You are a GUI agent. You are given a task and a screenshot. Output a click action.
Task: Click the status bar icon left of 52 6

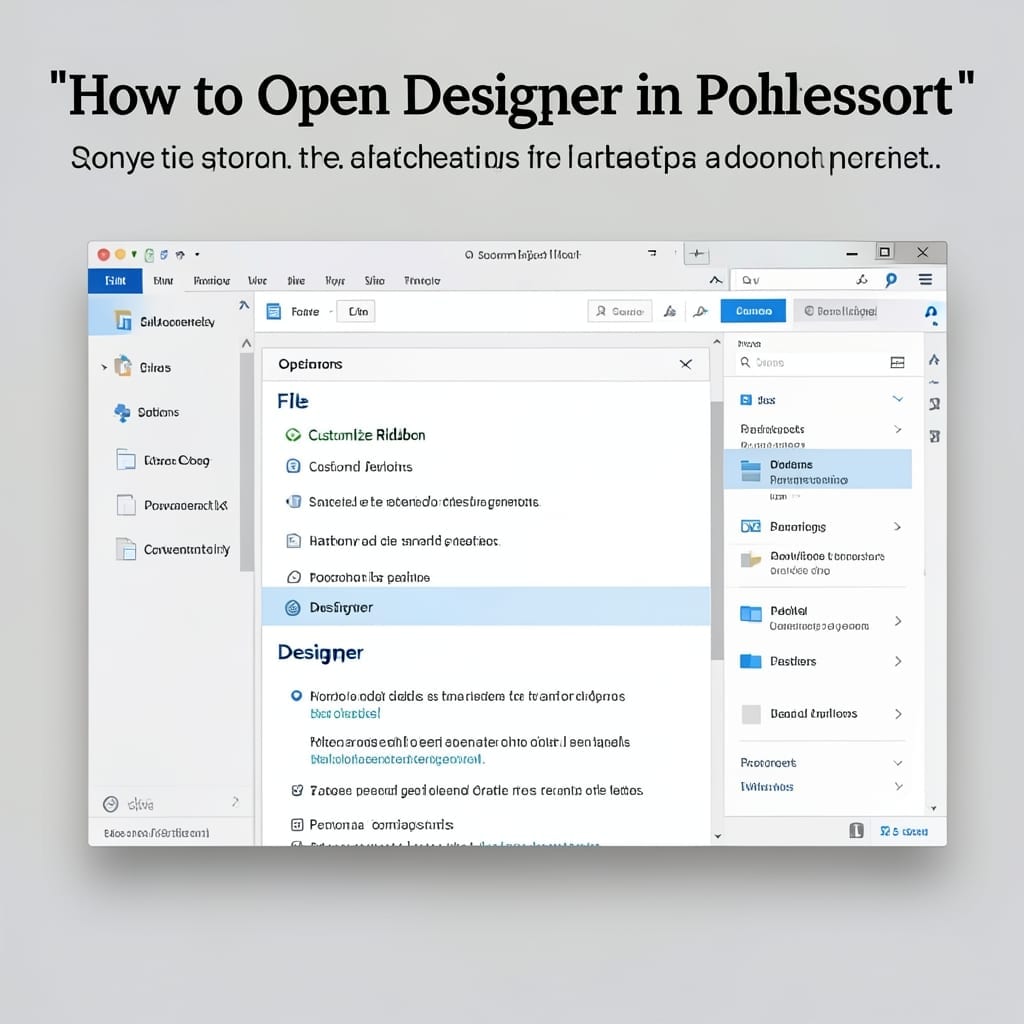point(856,831)
